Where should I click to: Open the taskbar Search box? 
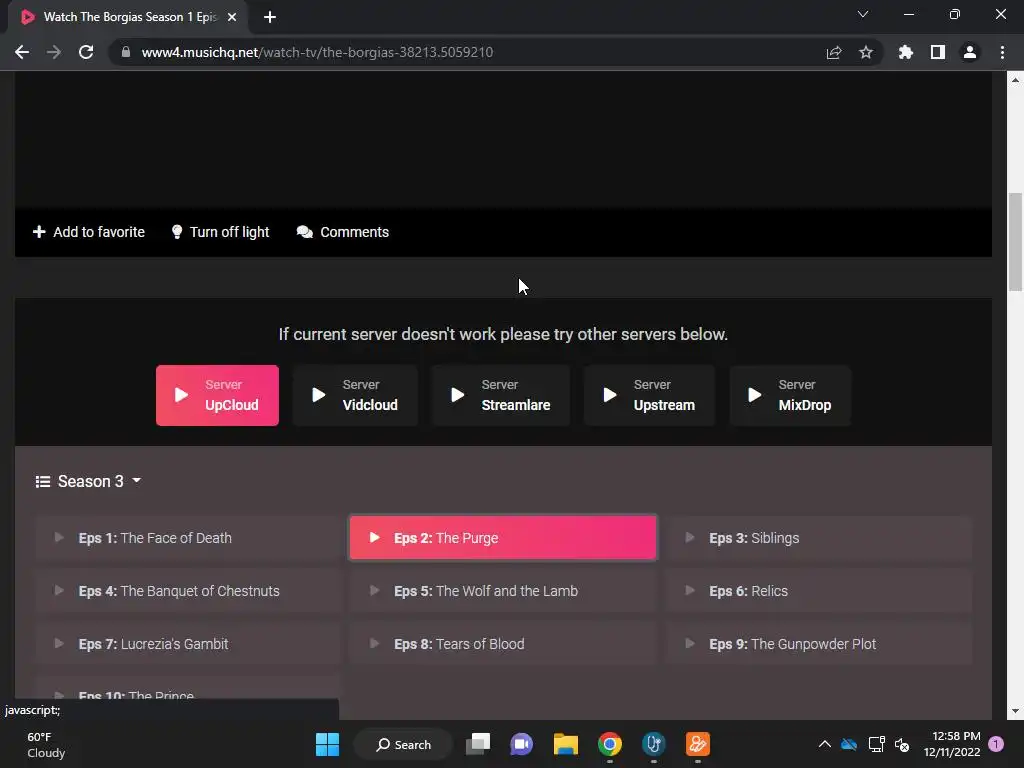tap(403, 744)
